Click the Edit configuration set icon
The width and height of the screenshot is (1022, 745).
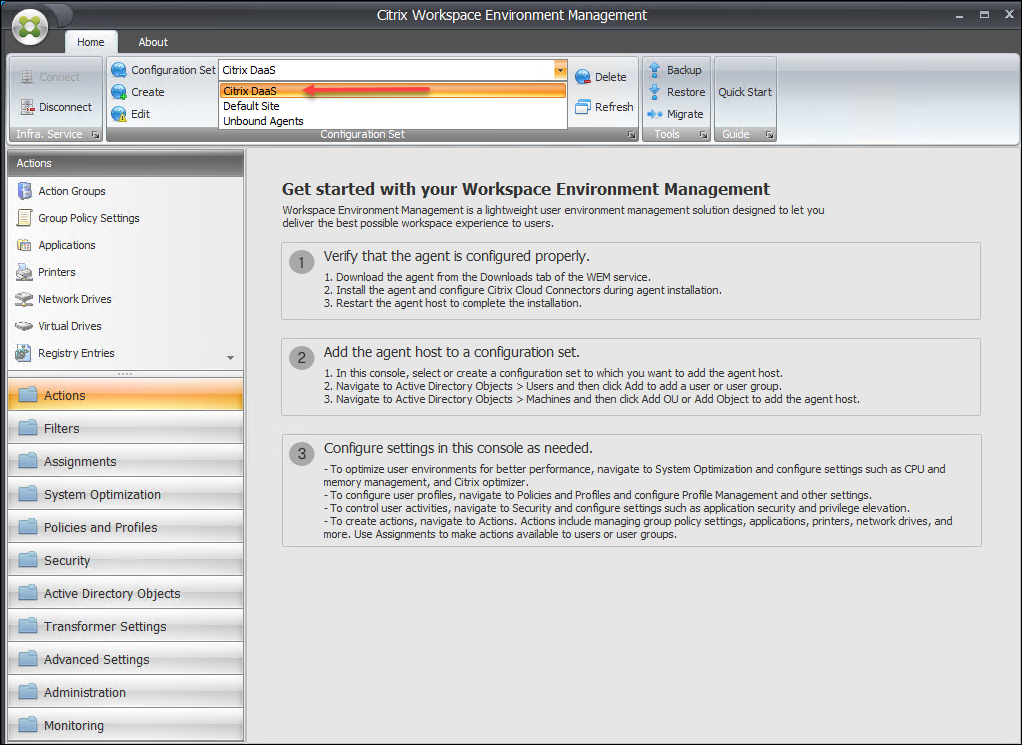tap(119, 114)
